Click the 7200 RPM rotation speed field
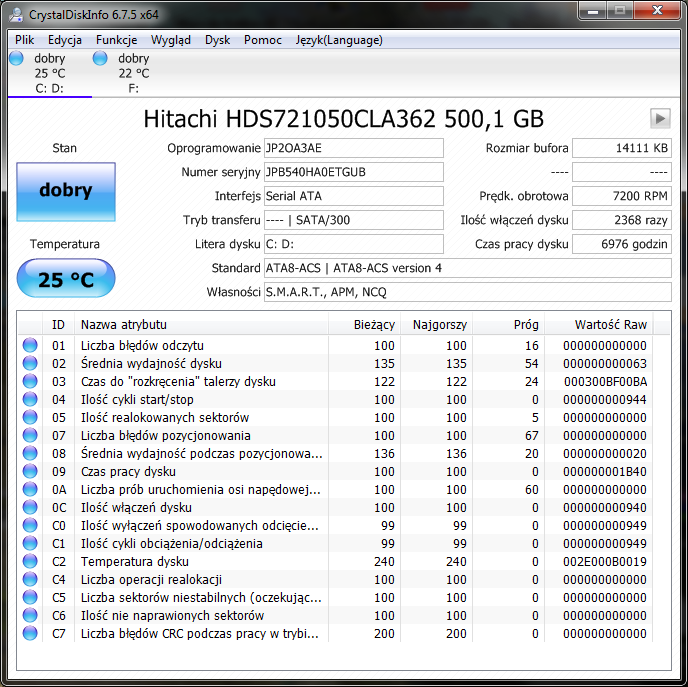The height and width of the screenshot is (687, 688). coord(622,196)
